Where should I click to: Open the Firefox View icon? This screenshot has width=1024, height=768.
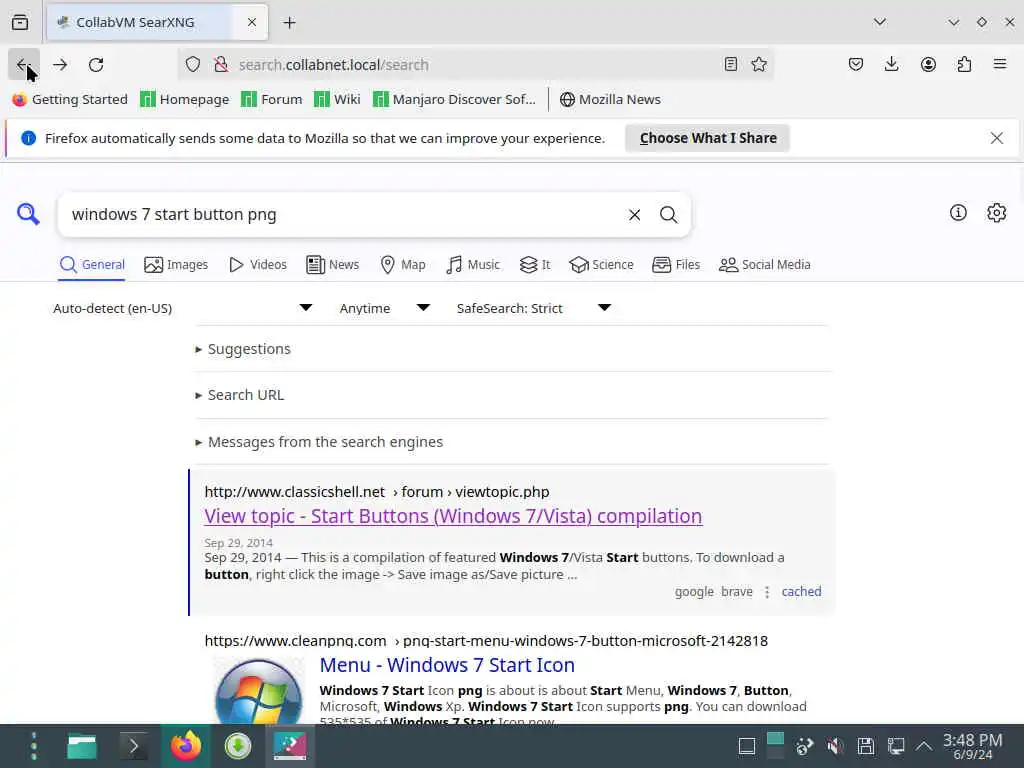point(20,22)
